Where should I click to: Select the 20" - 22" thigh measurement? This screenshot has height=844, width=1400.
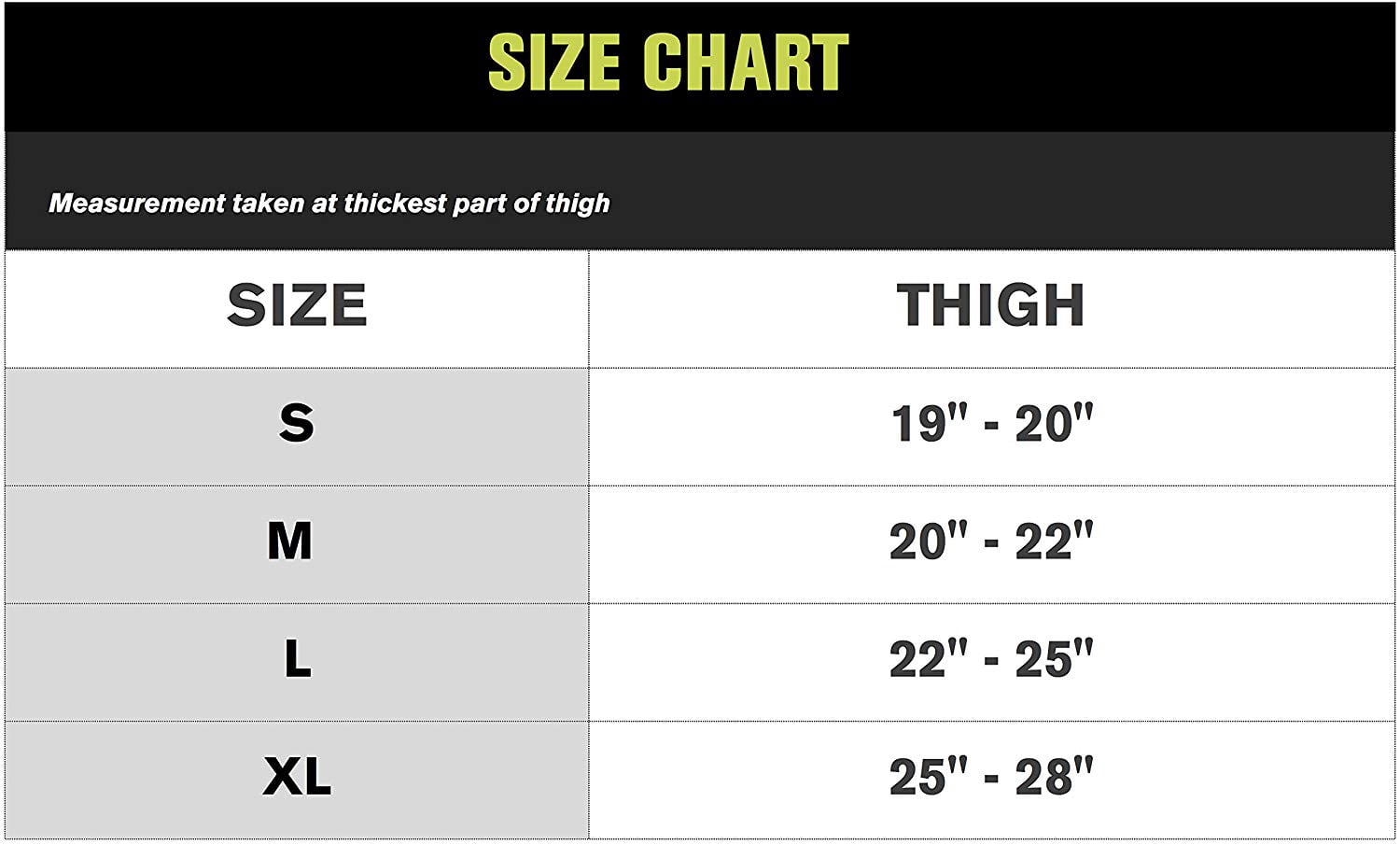991,542
